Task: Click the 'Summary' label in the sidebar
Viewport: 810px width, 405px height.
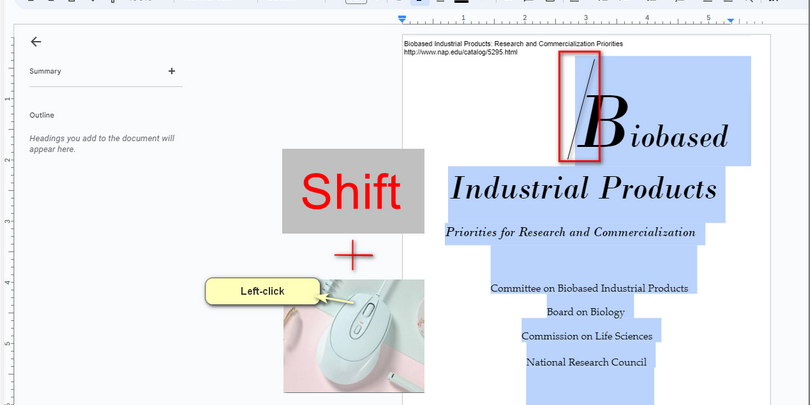Action: (45, 71)
